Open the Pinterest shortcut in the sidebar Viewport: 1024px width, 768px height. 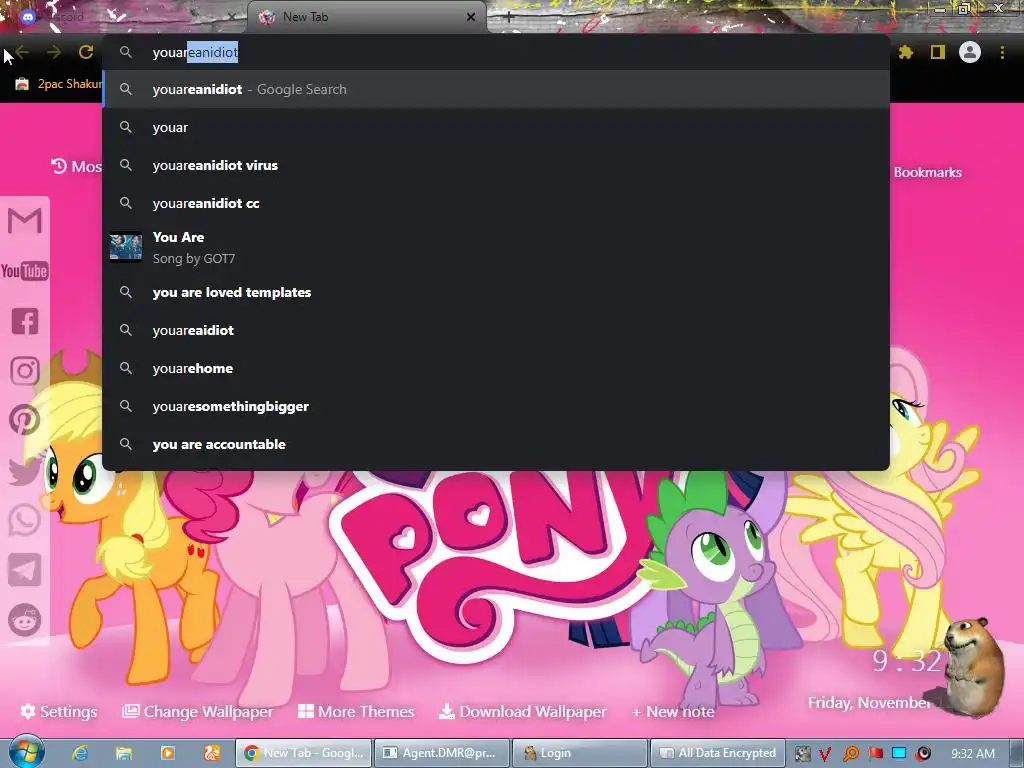click(x=25, y=421)
